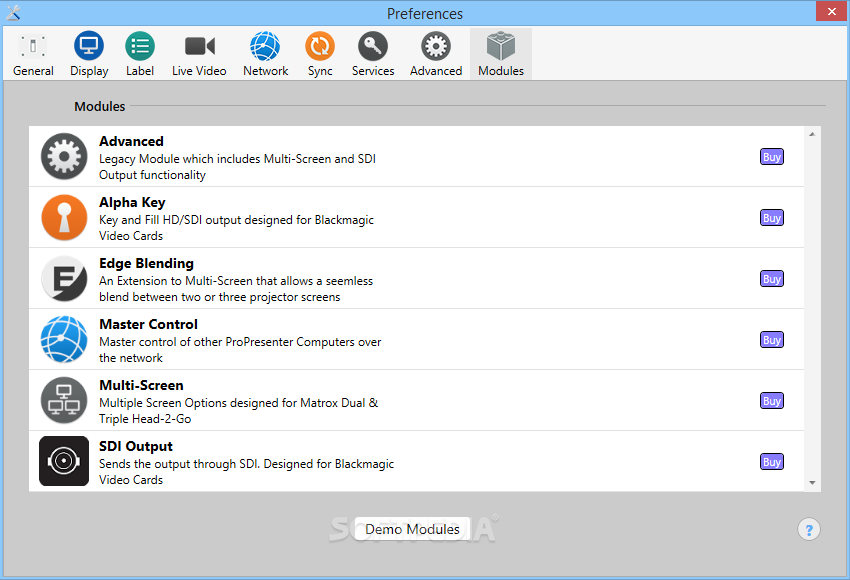This screenshot has width=850, height=580.
Task: Open the Display monitor icon
Action: click(89, 46)
